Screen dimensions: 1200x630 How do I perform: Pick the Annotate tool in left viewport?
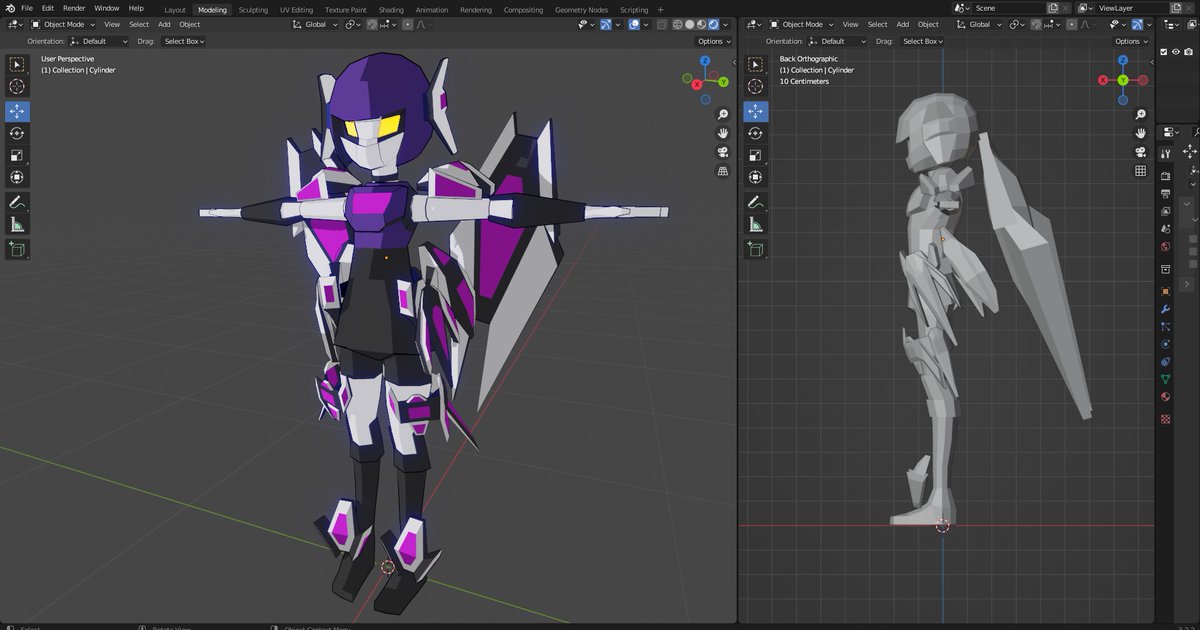point(17,203)
